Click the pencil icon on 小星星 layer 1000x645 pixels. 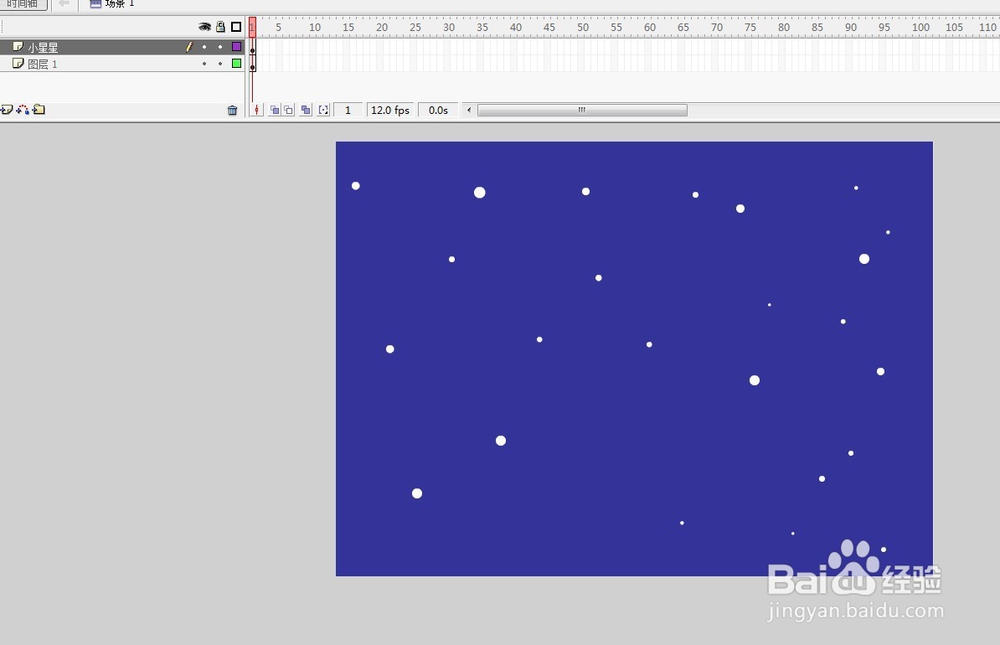189,47
